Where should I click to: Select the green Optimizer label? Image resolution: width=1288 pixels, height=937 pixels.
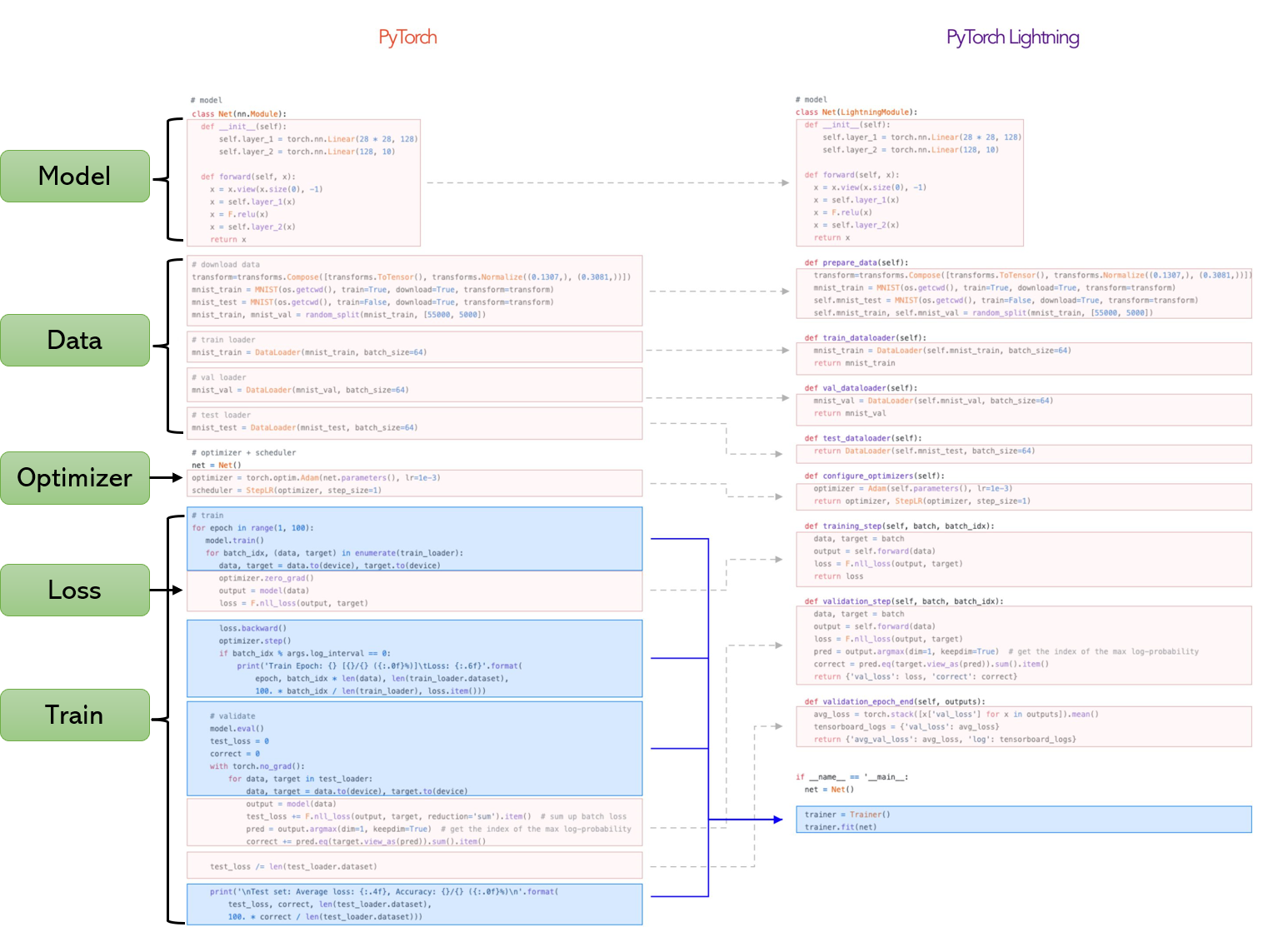pos(75,477)
